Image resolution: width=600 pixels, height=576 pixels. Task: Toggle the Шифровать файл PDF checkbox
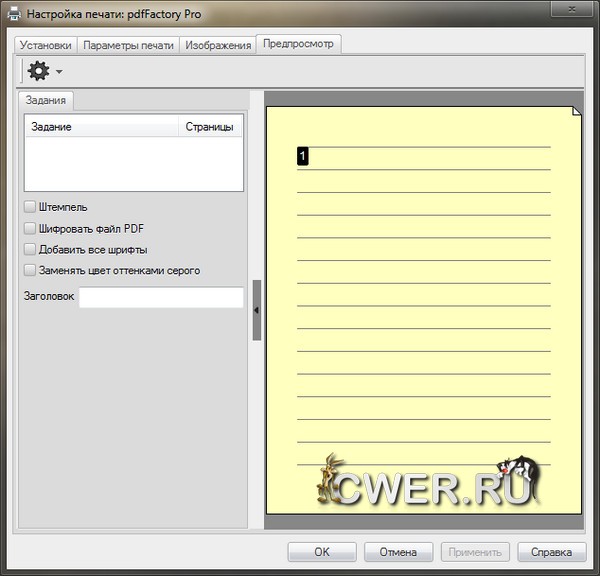[30, 228]
